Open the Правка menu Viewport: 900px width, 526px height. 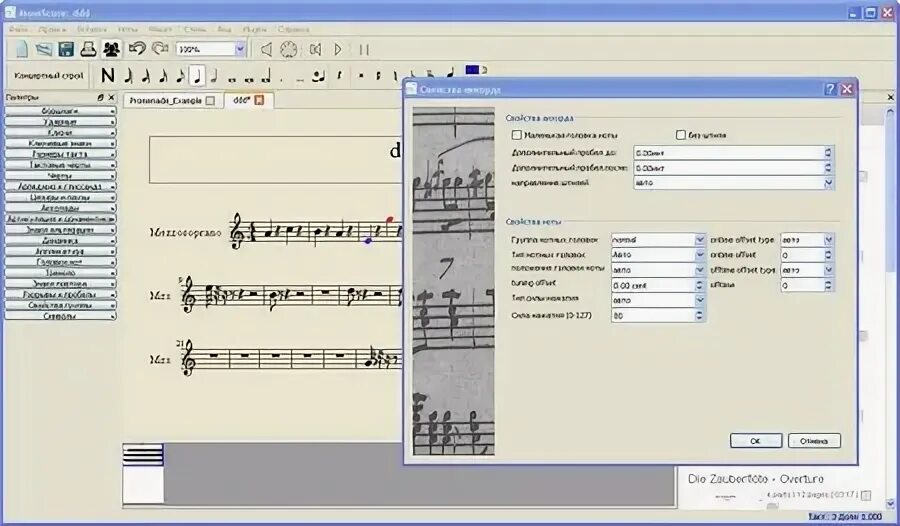tap(53, 29)
